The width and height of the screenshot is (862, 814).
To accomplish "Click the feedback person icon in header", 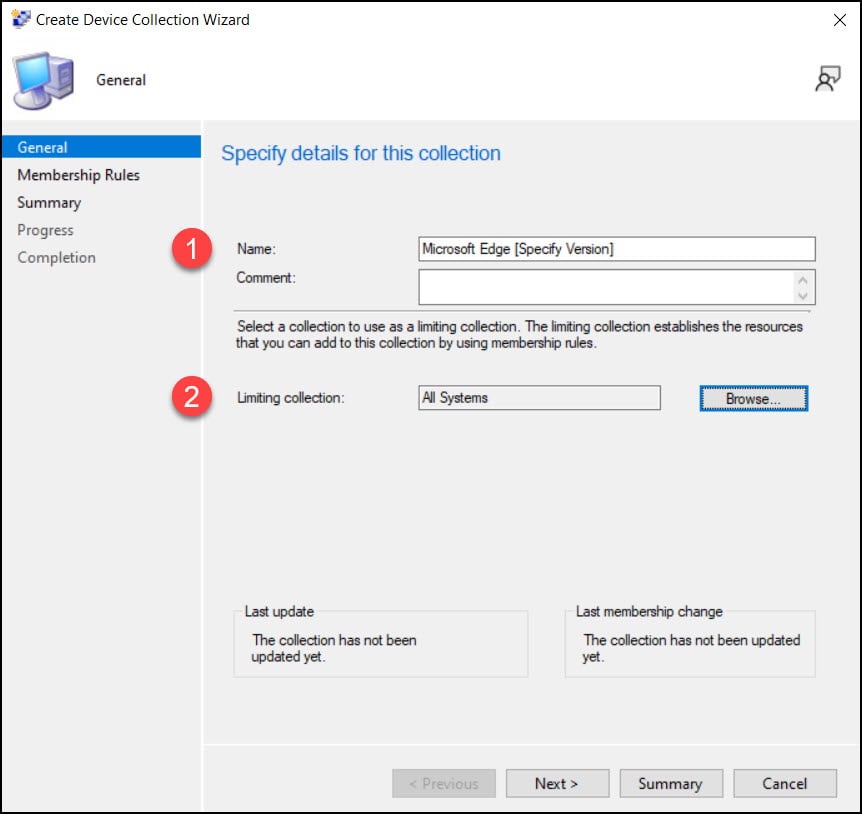I will click(x=827, y=79).
